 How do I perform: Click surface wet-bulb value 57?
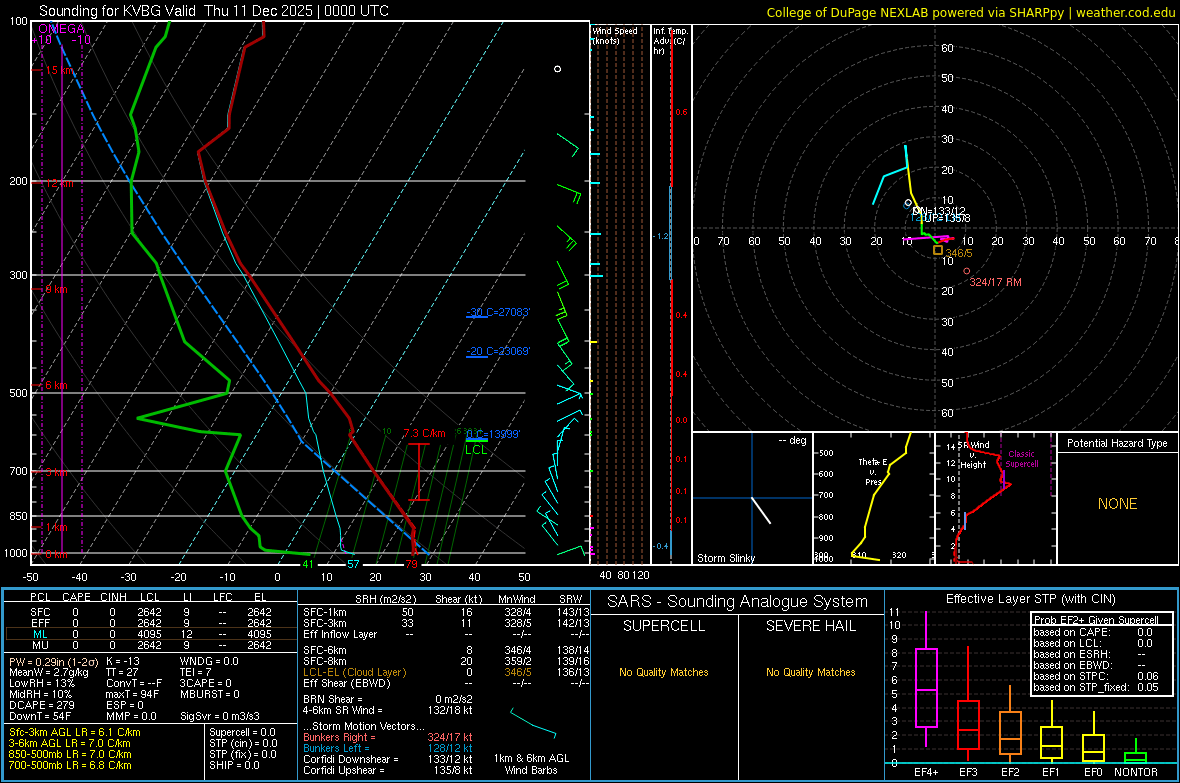(353, 564)
